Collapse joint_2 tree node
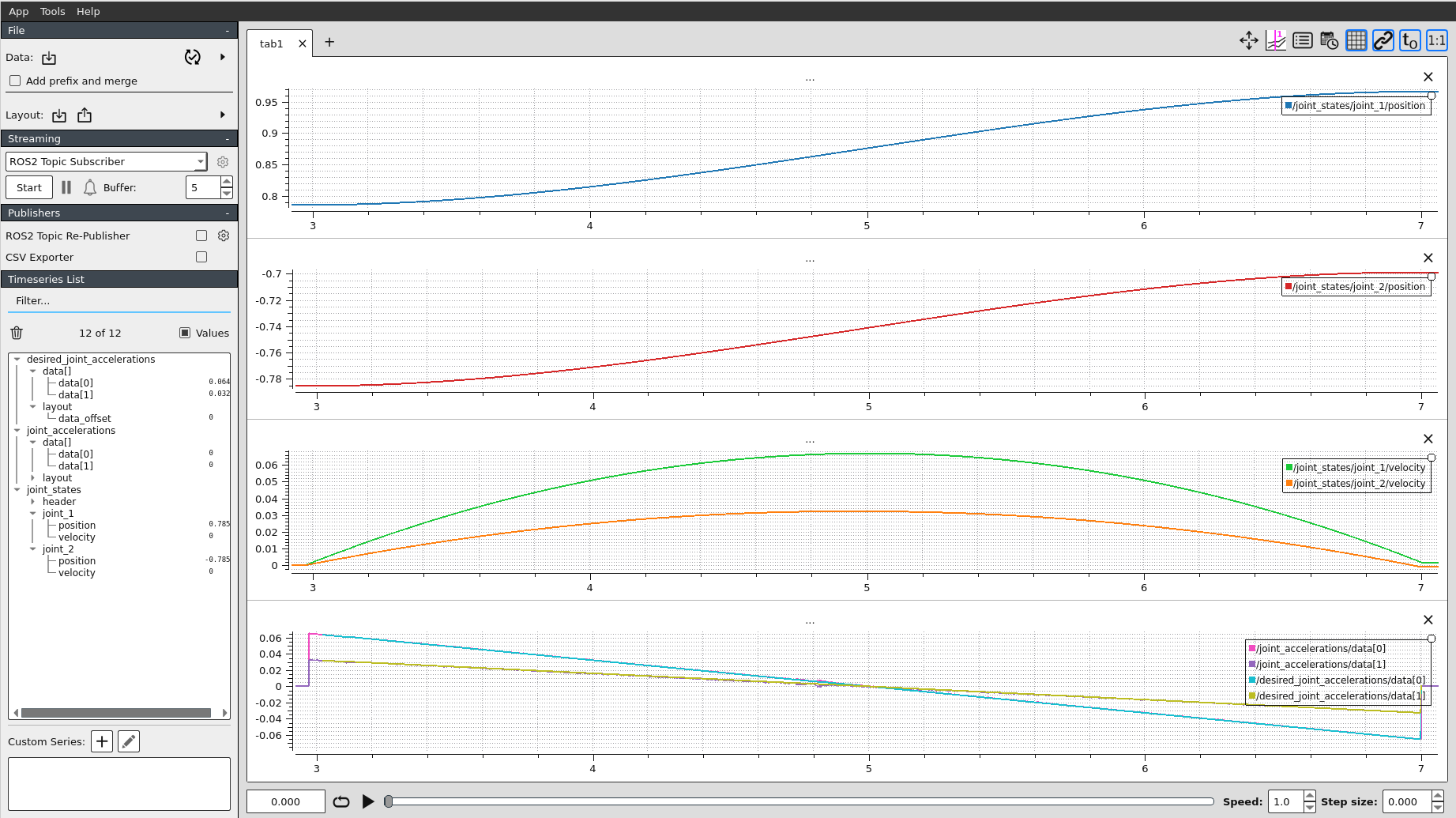The image size is (1456, 818). (x=32, y=548)
